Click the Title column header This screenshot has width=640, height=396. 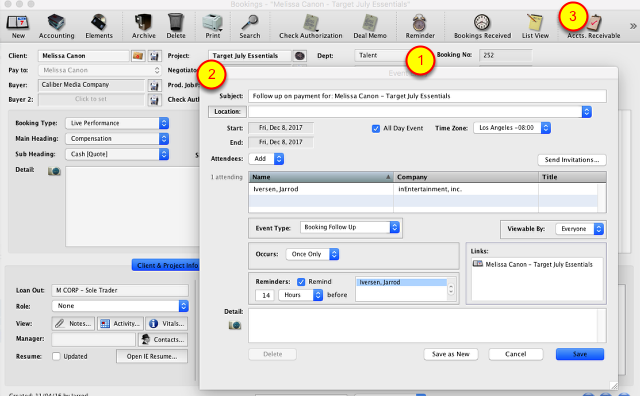[x=572, y=177]
